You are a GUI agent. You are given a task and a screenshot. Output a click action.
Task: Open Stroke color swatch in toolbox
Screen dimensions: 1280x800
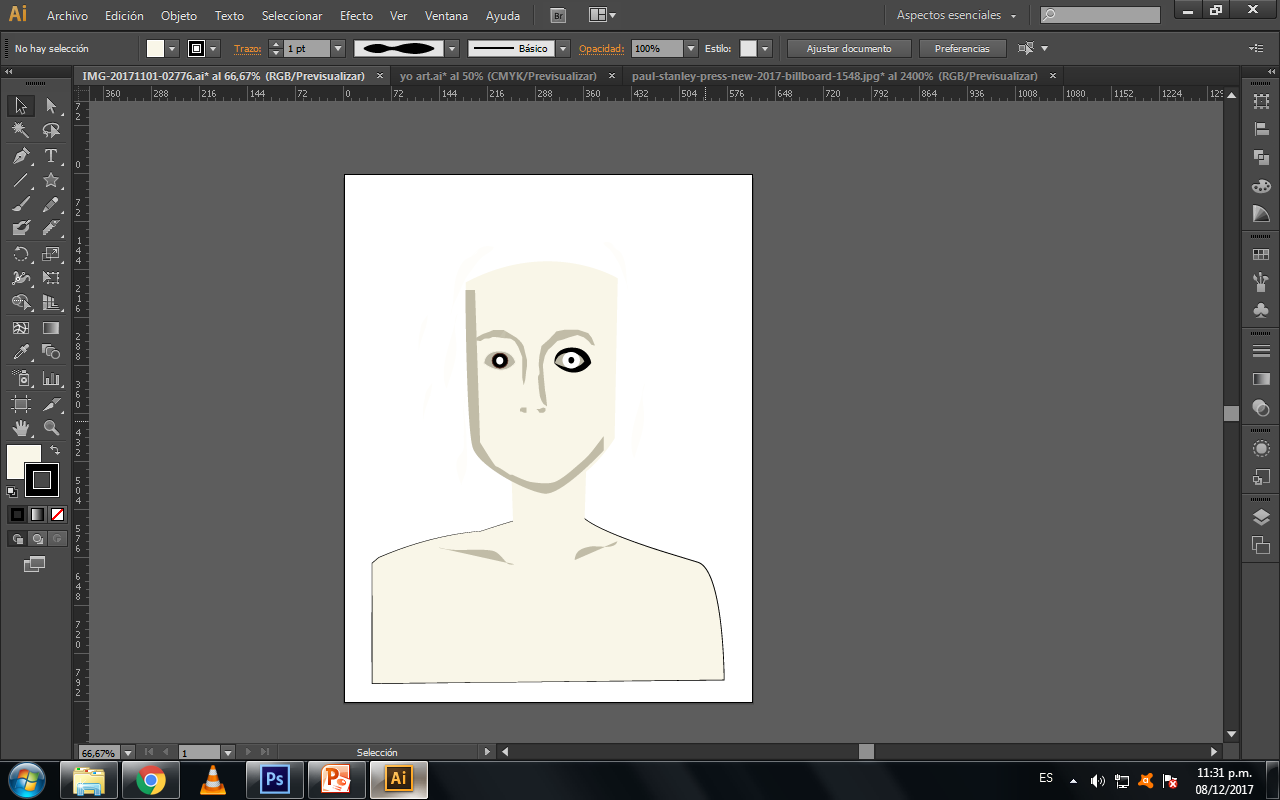(42, 480)
